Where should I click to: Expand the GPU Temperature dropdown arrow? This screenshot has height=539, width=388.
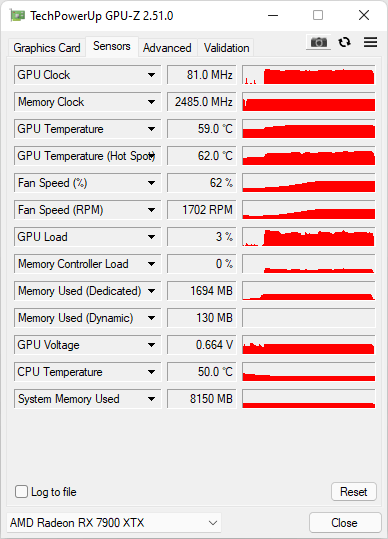pos(151,129)
